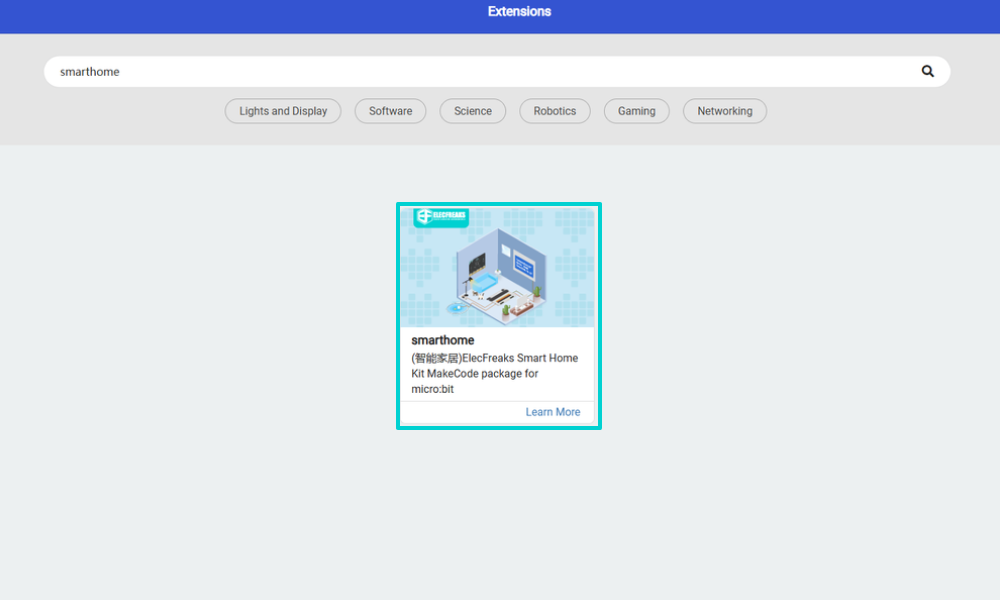This screenshot has height=600, width=1000.
Task: Click the magnifying glass search icon
Action: coord(927,71)
